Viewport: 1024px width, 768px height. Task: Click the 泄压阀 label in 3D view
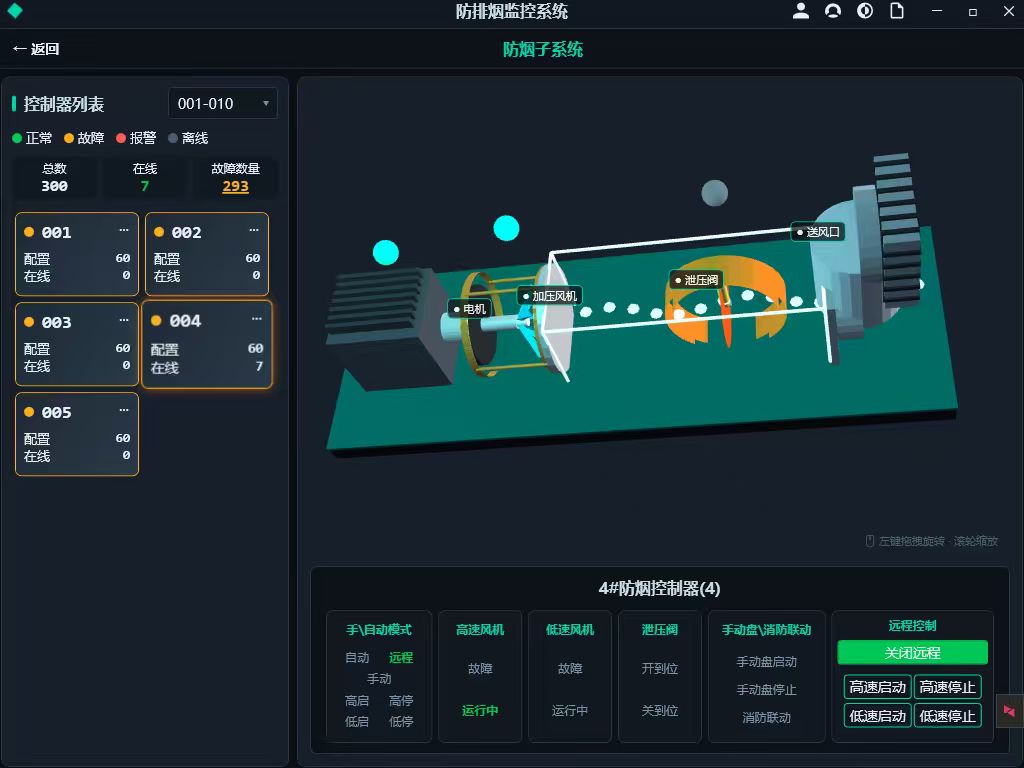pos(696,280)
